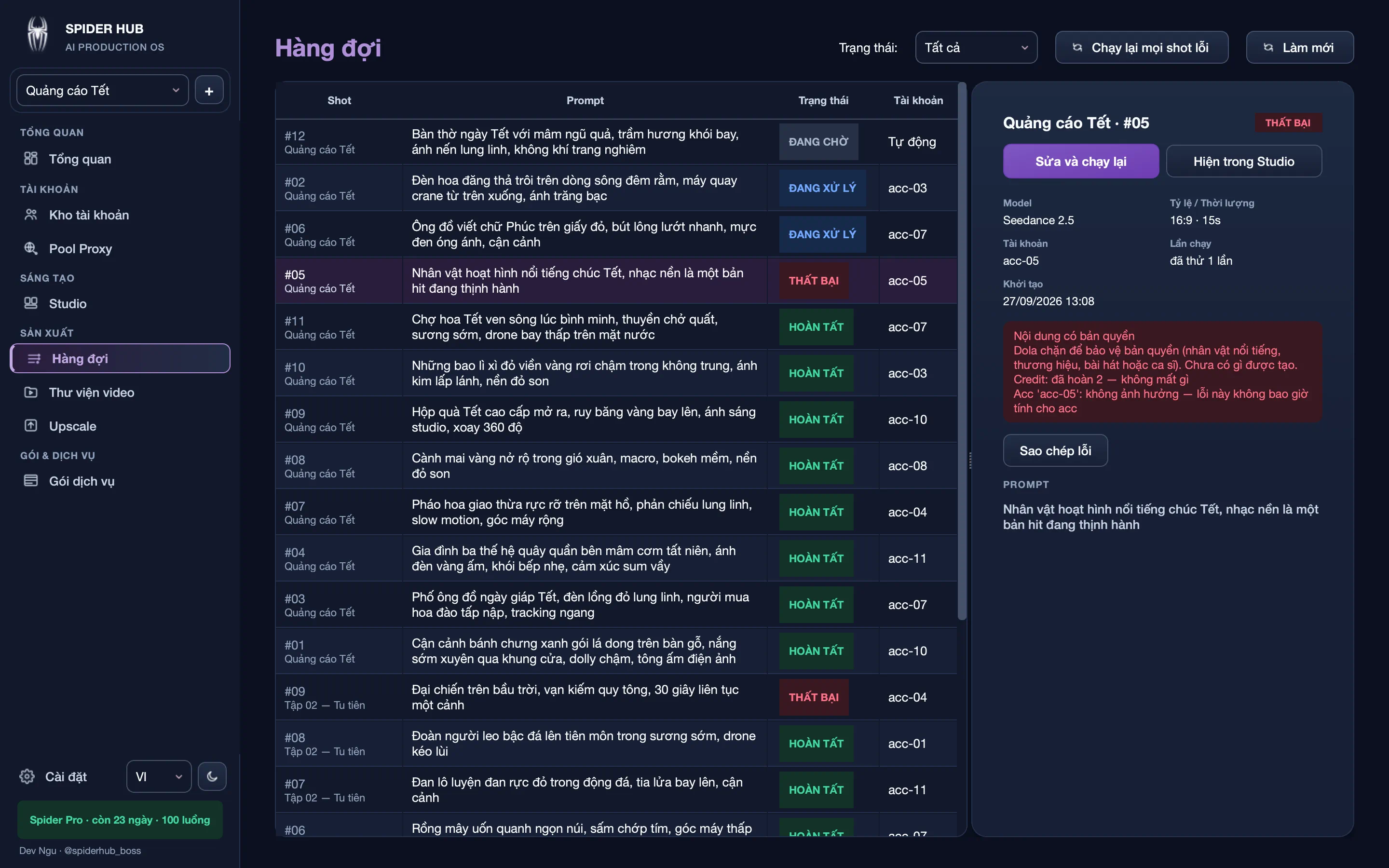The image size is (1389, 868).
Task: Open Thư viện video
Action: tap(121, 392)
